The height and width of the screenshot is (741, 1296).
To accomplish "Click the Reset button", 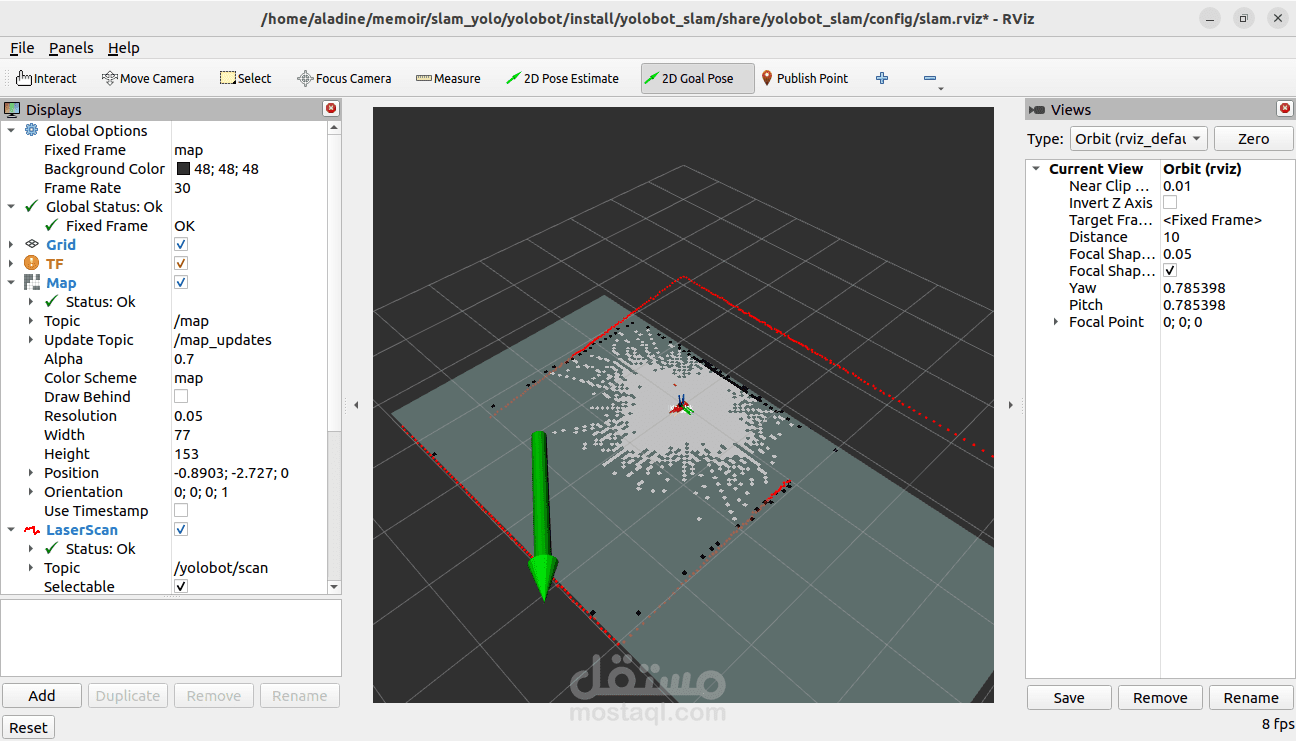I will (28, 727).
